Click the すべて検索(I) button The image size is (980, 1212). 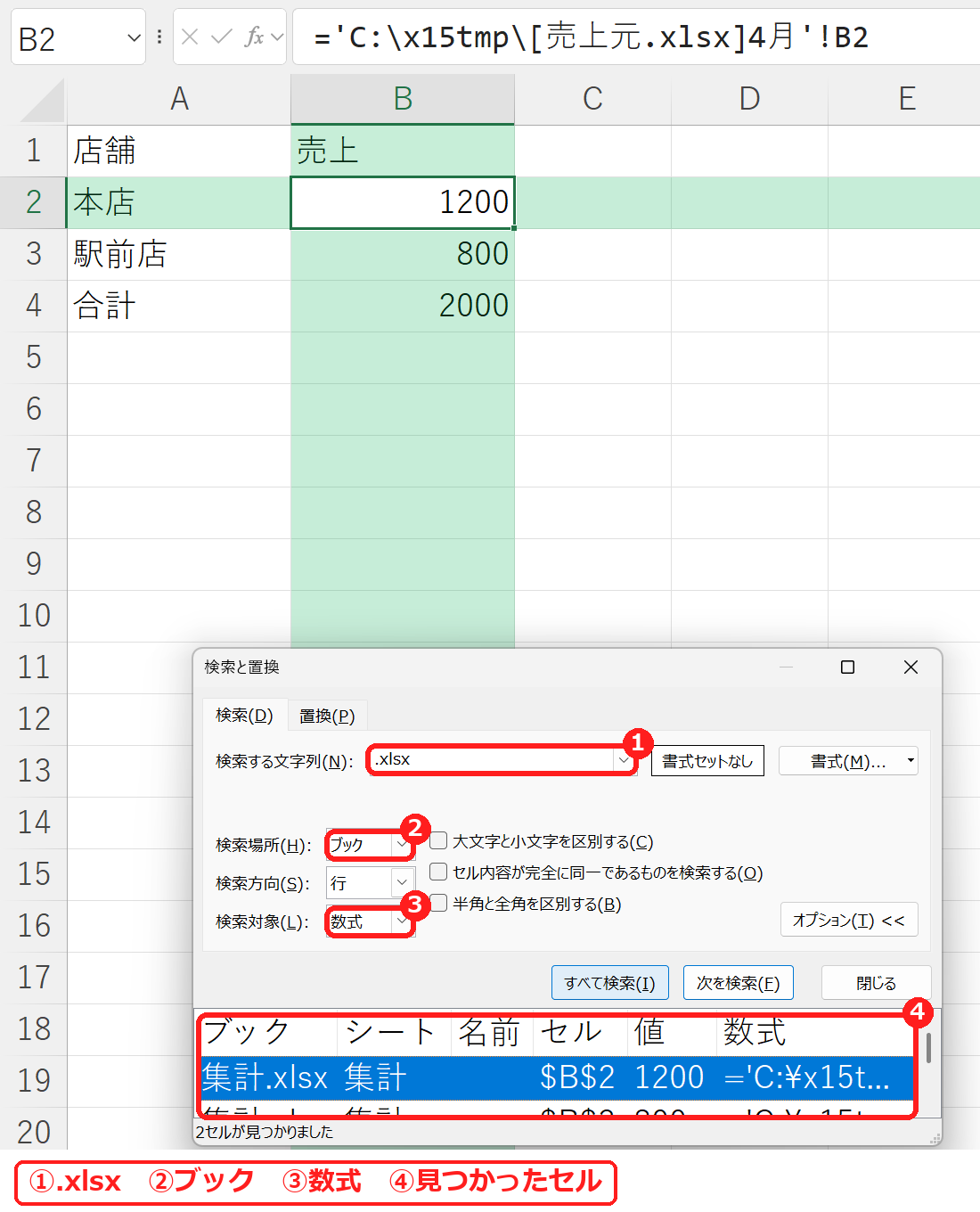[609, 983]
